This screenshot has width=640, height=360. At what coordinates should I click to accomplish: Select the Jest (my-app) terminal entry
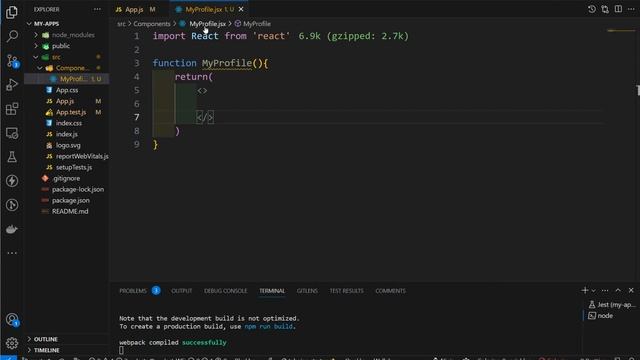(611, 304)
